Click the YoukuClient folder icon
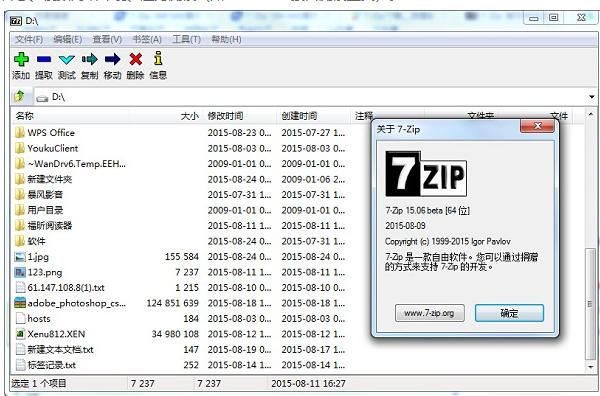 pos(20,148)
